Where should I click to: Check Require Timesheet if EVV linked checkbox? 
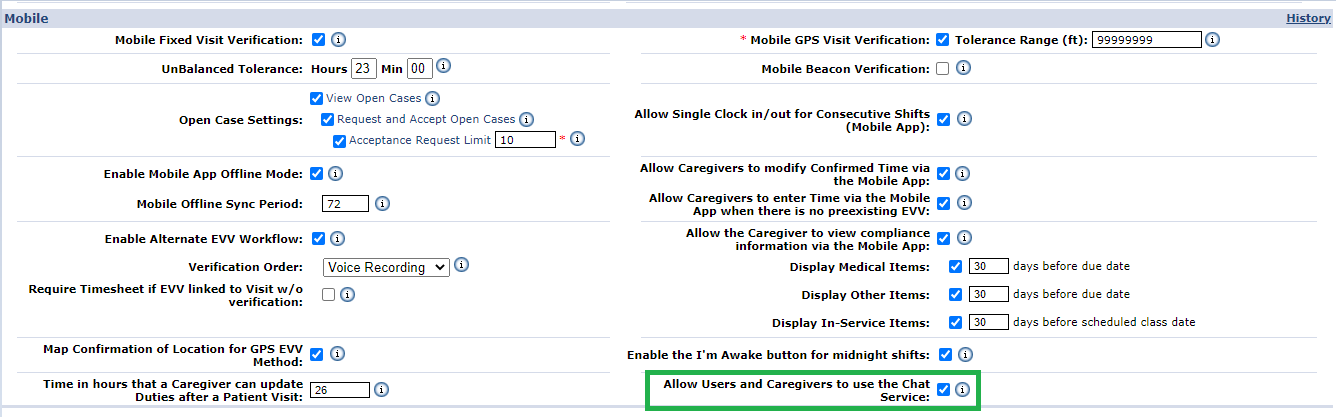click(x=328, y=294)
